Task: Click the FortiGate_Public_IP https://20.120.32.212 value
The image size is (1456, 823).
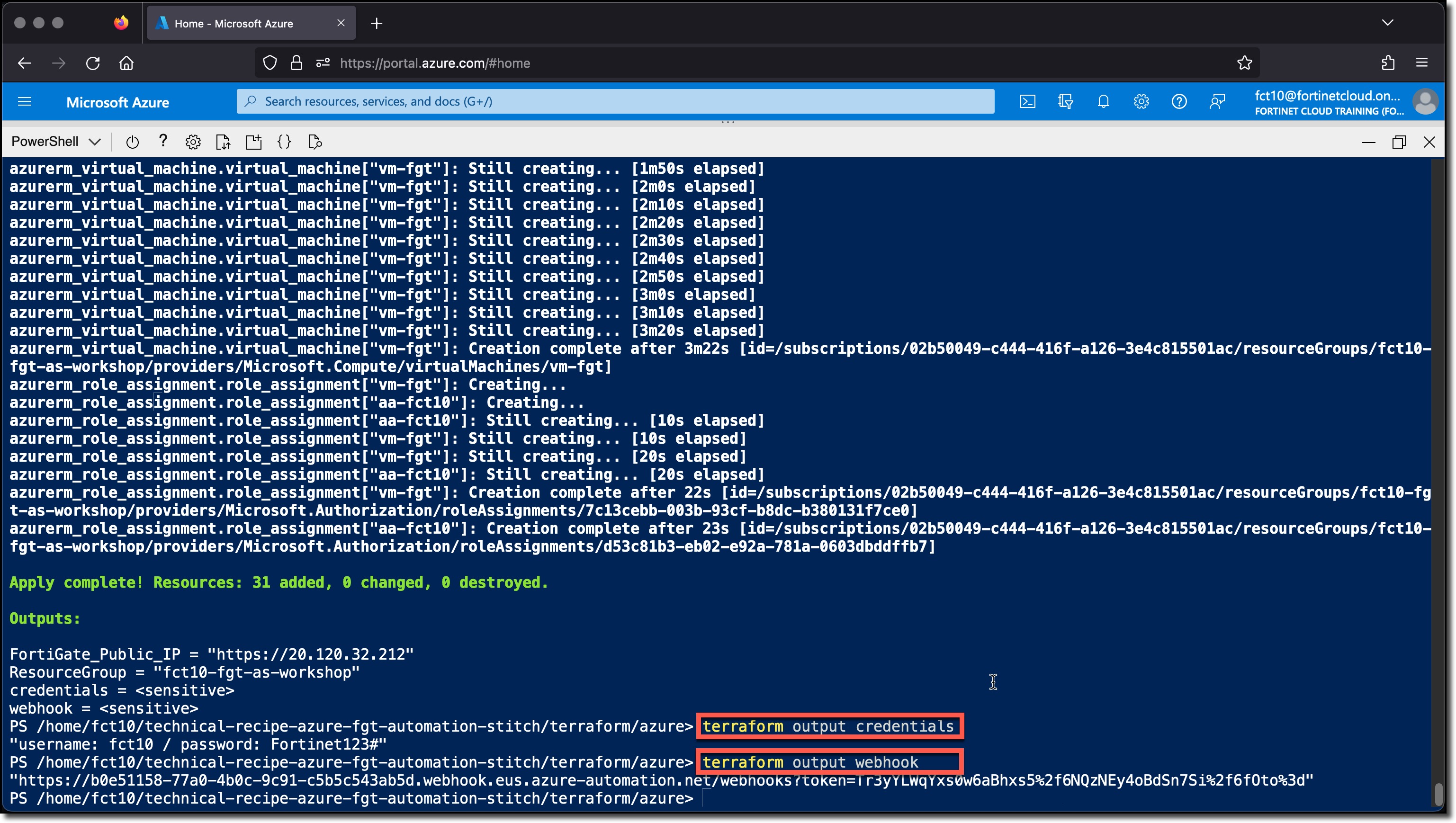Action: pos(310,654)
